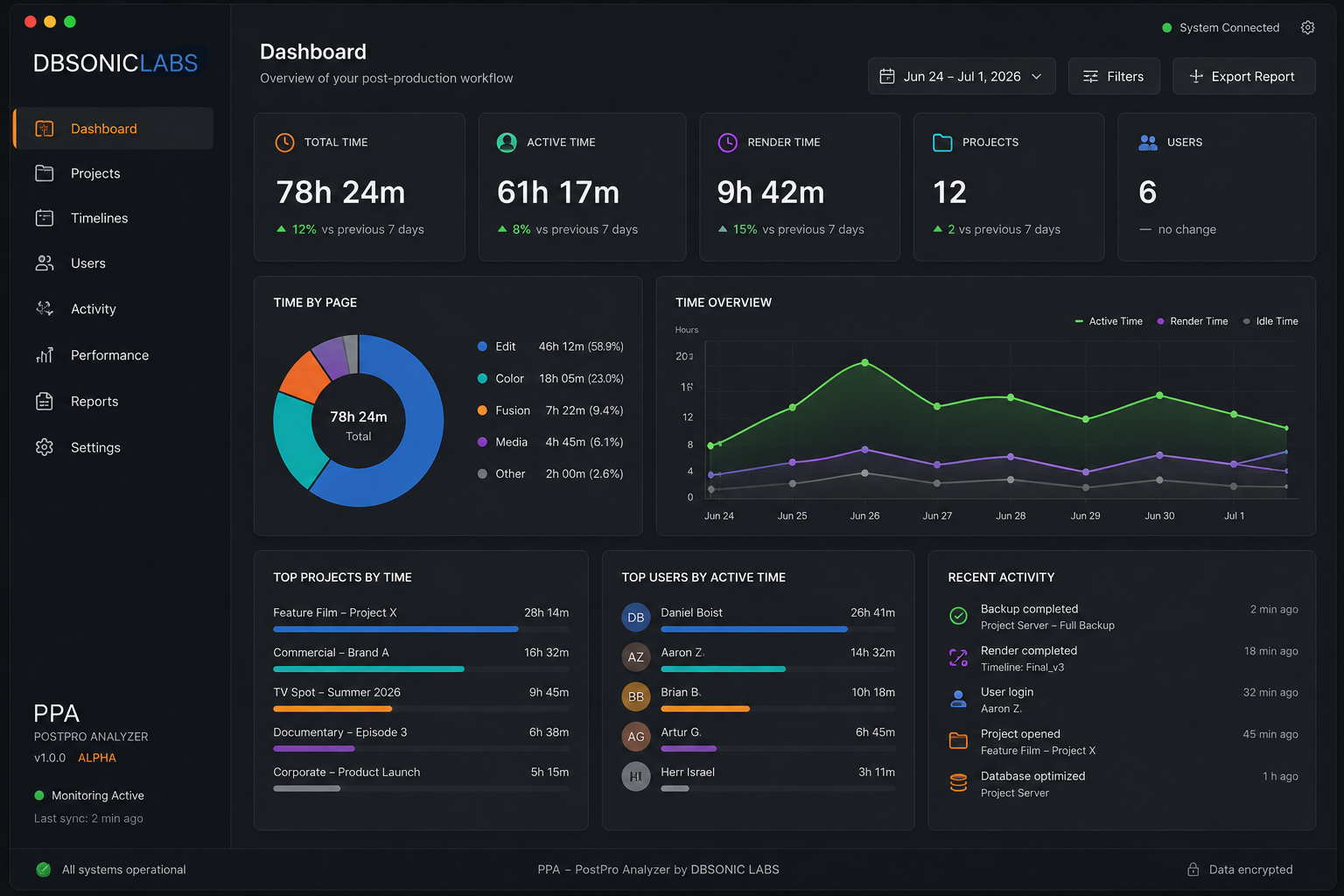Click the Active Time person icon
This screenshot has height=896, width=1344.
507,143
